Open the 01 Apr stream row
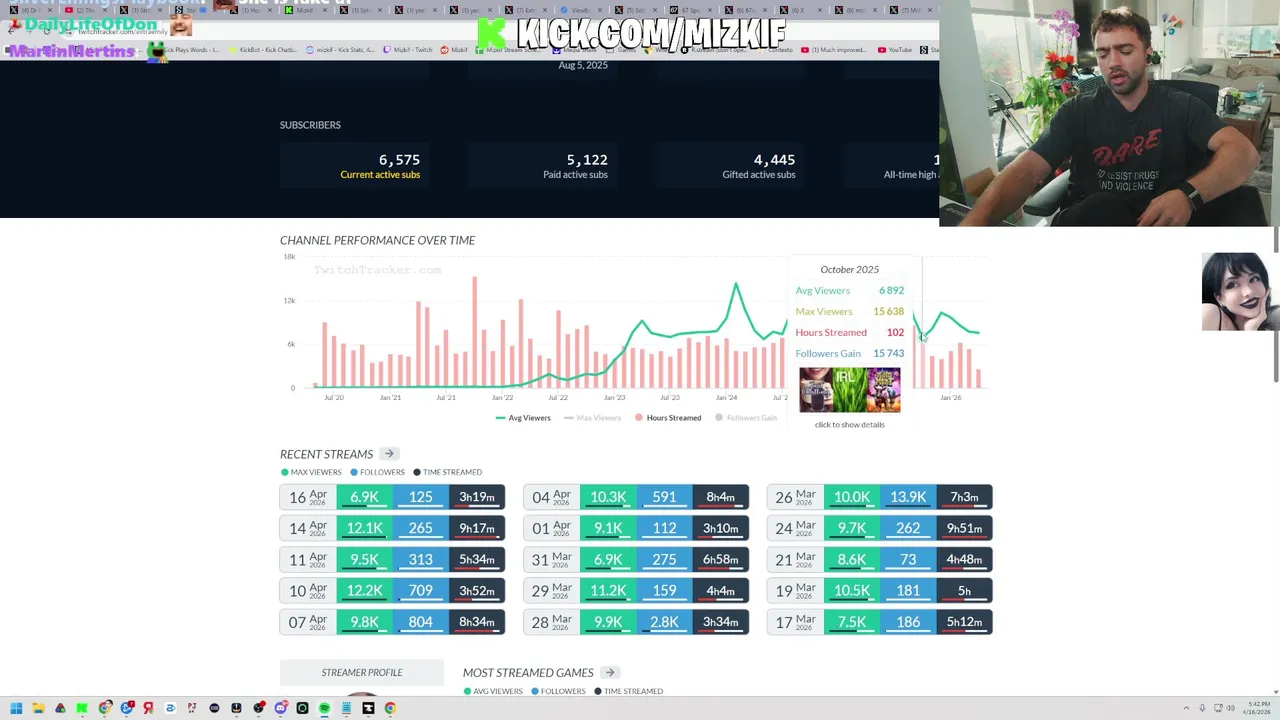This screenshot has width=1280, height=720. [636, 528]
